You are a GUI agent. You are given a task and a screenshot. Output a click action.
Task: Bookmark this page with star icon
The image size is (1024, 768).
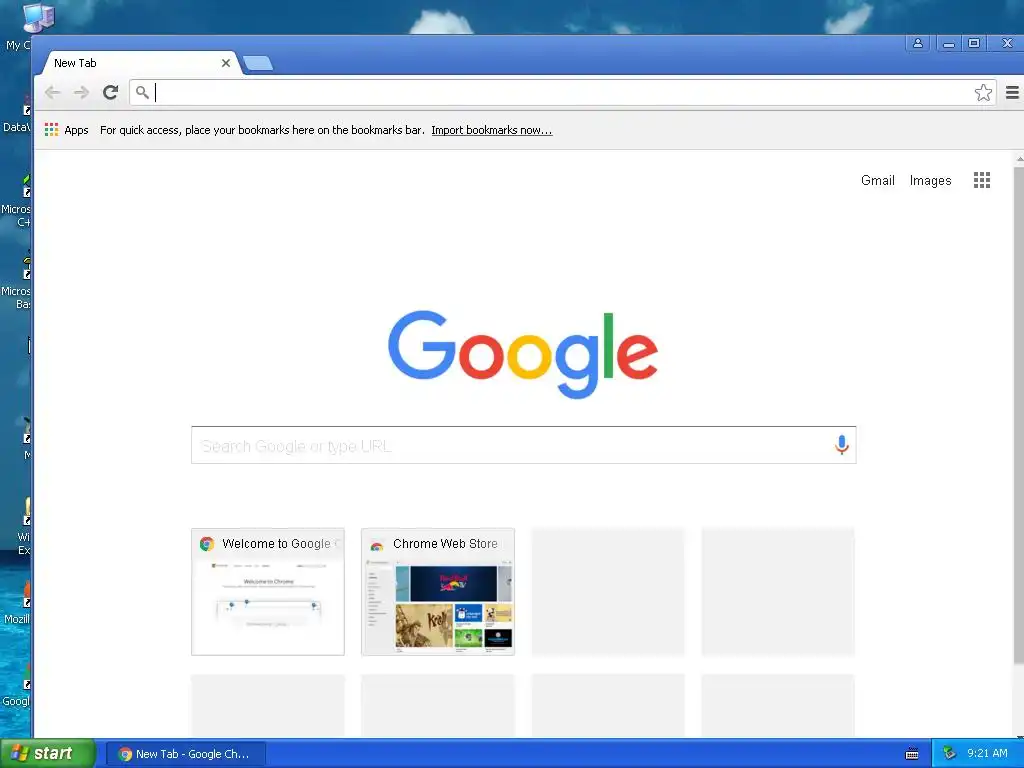click(x=983, y=93)
